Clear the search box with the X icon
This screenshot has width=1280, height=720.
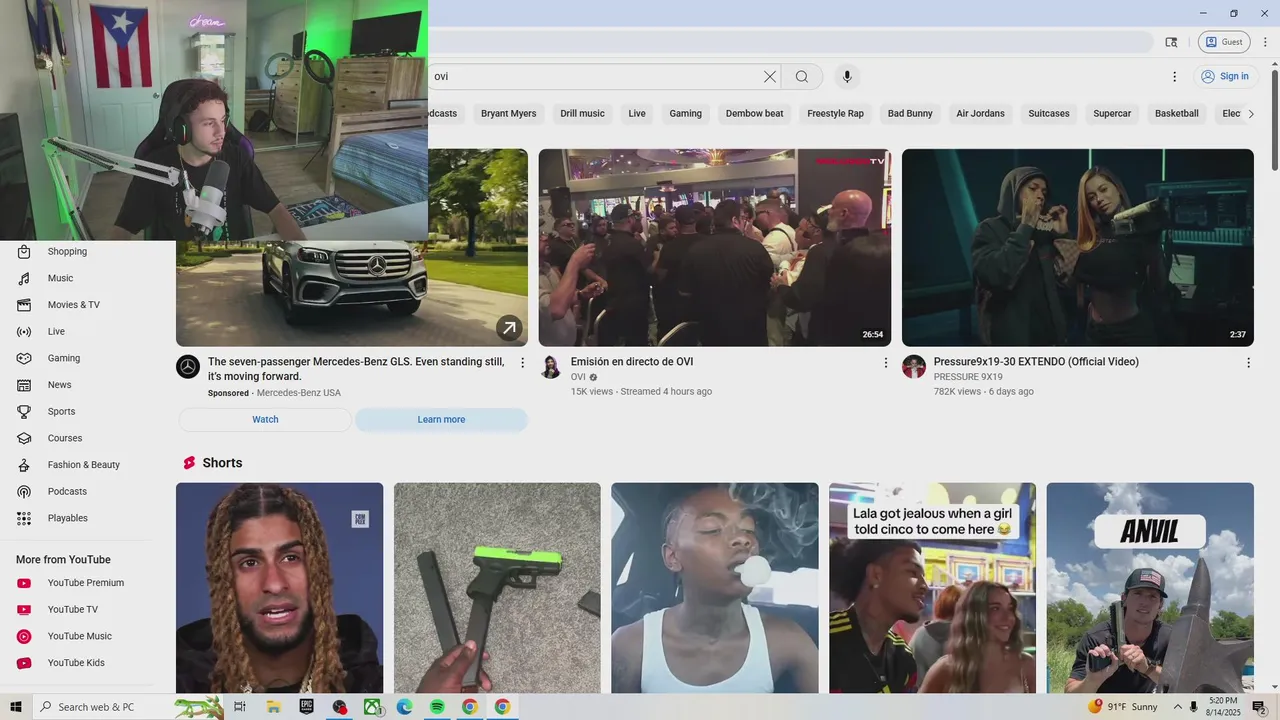pos(770,77)
